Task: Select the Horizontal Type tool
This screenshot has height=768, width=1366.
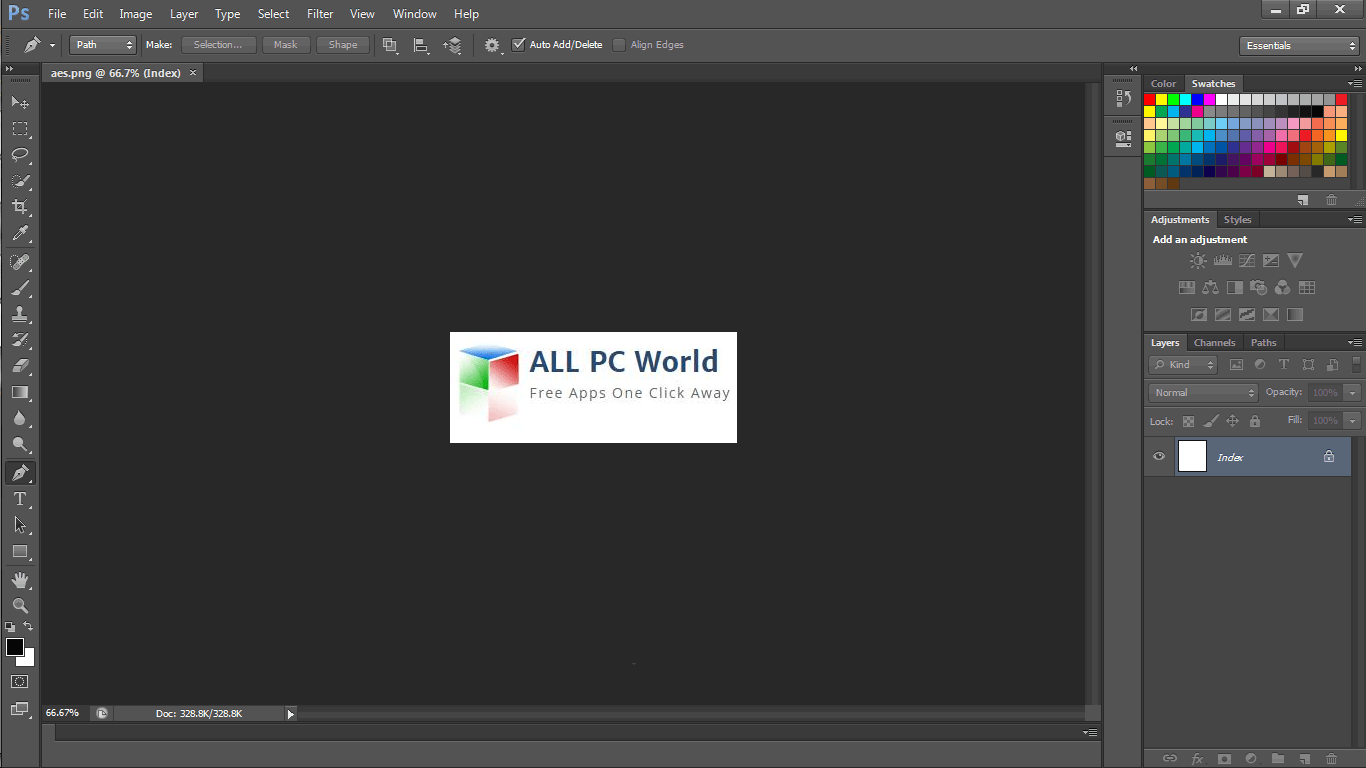Action: coord(20,498)
